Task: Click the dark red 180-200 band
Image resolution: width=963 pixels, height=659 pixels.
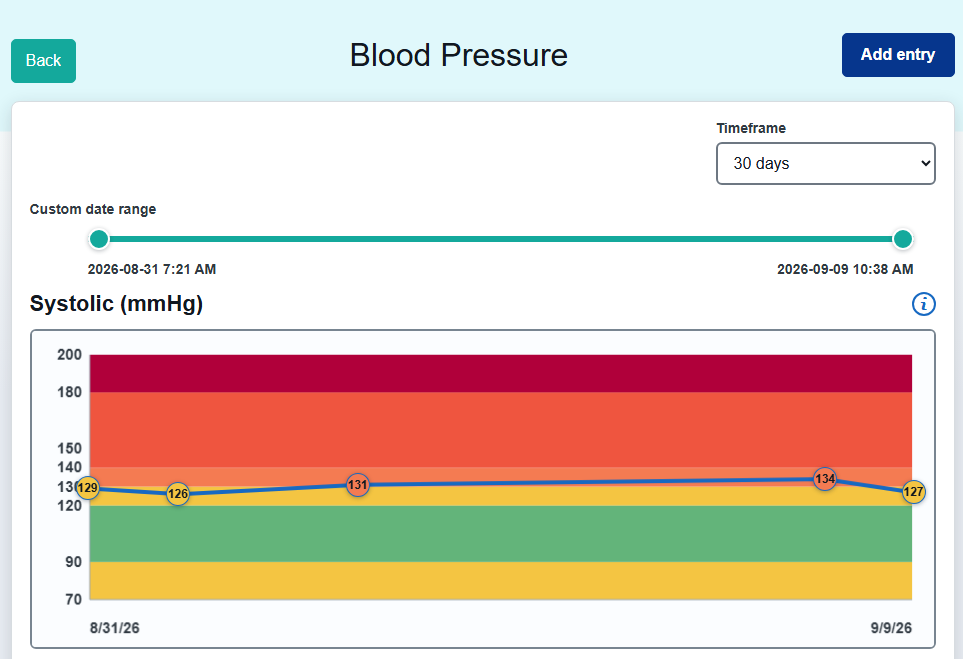Action: (501, 373)
